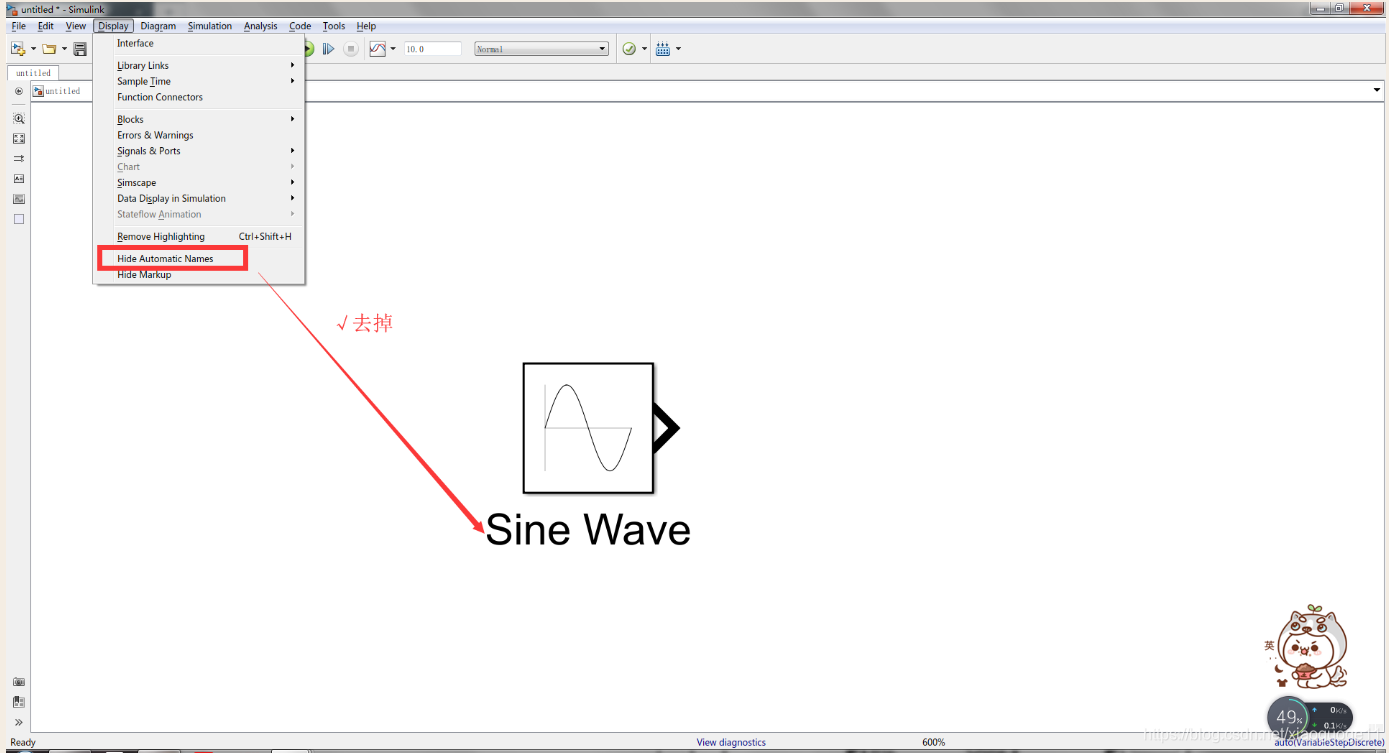Expand Library Links submenu
Screen dimensions: 1389x753
(199, 66)
